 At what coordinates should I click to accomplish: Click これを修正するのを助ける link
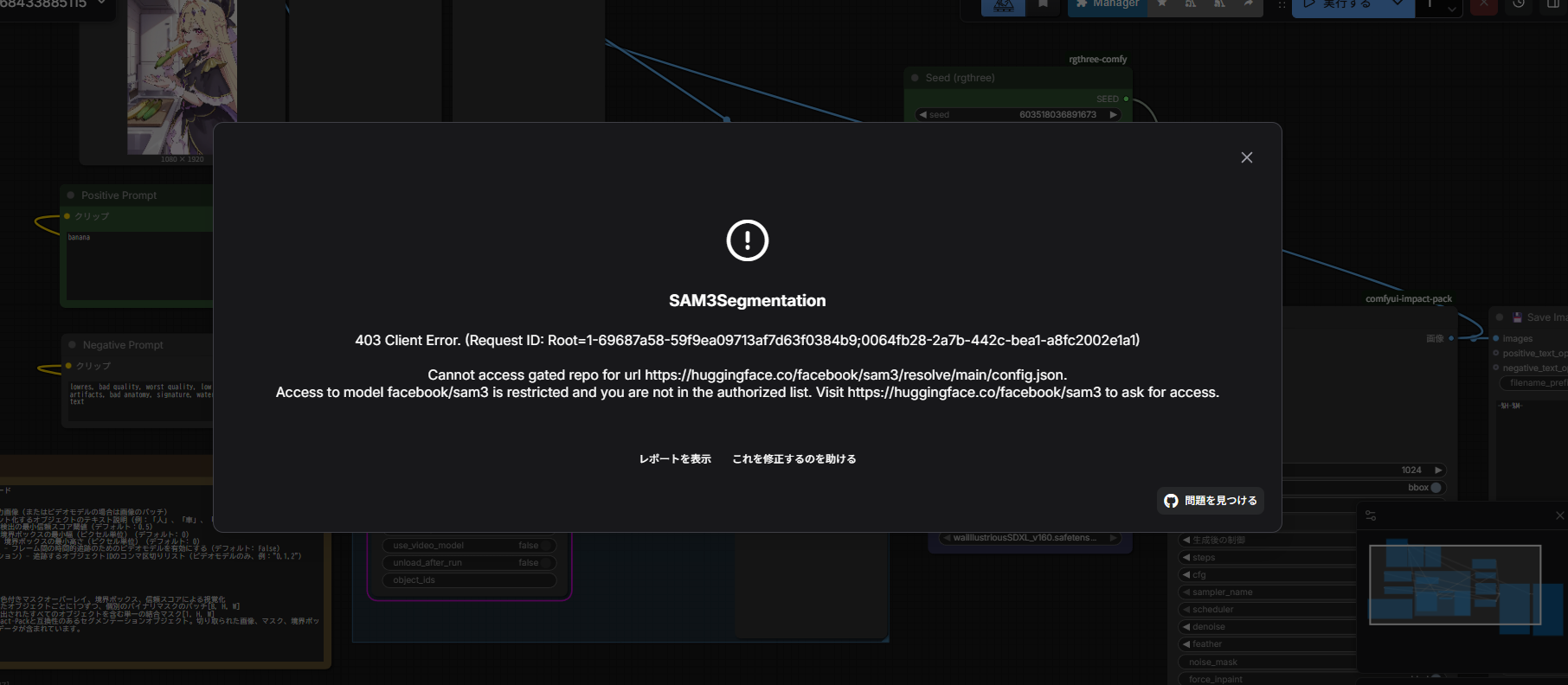pos(794,459)
